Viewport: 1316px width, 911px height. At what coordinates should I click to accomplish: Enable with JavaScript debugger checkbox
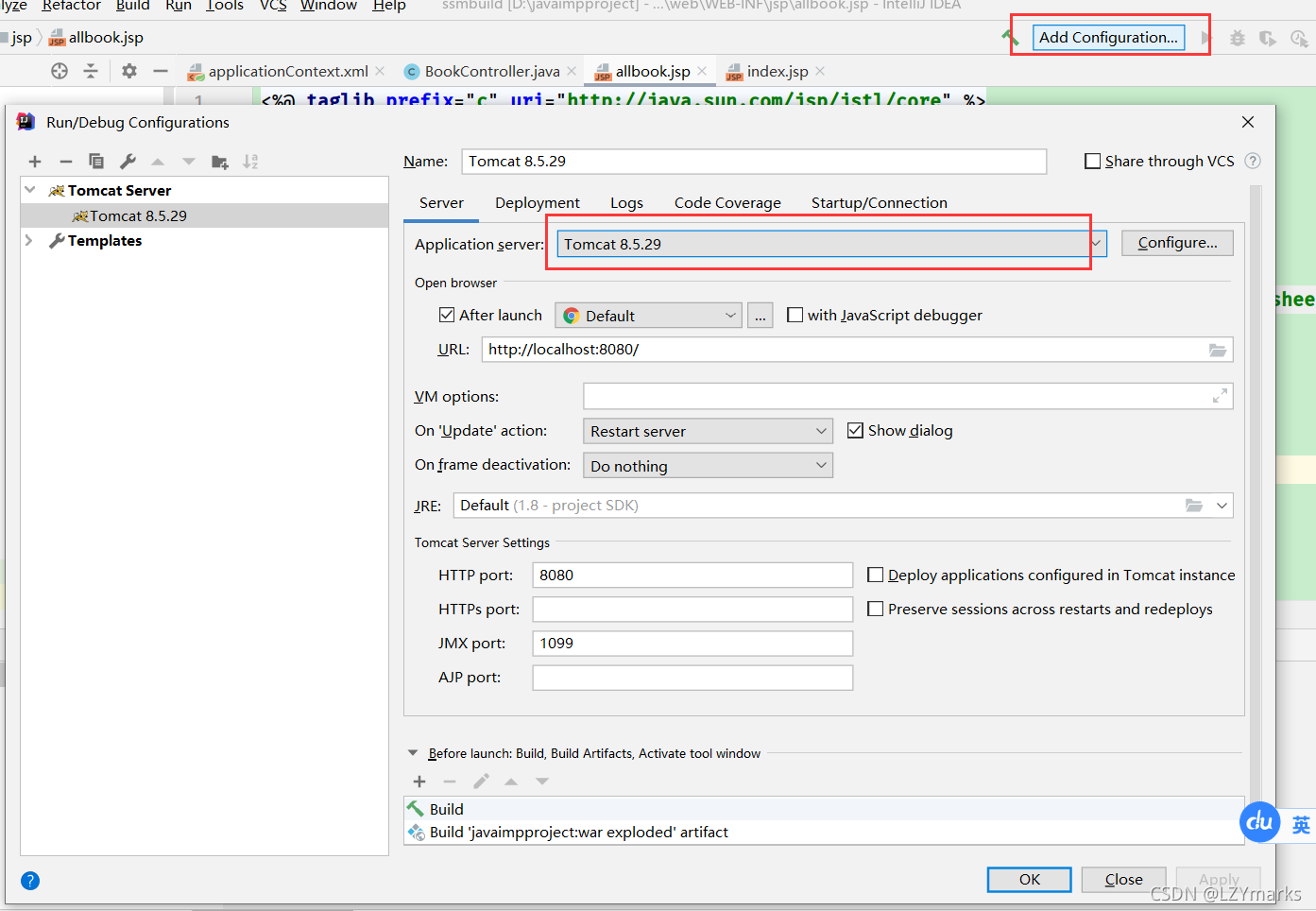click(x=795, y=315)
